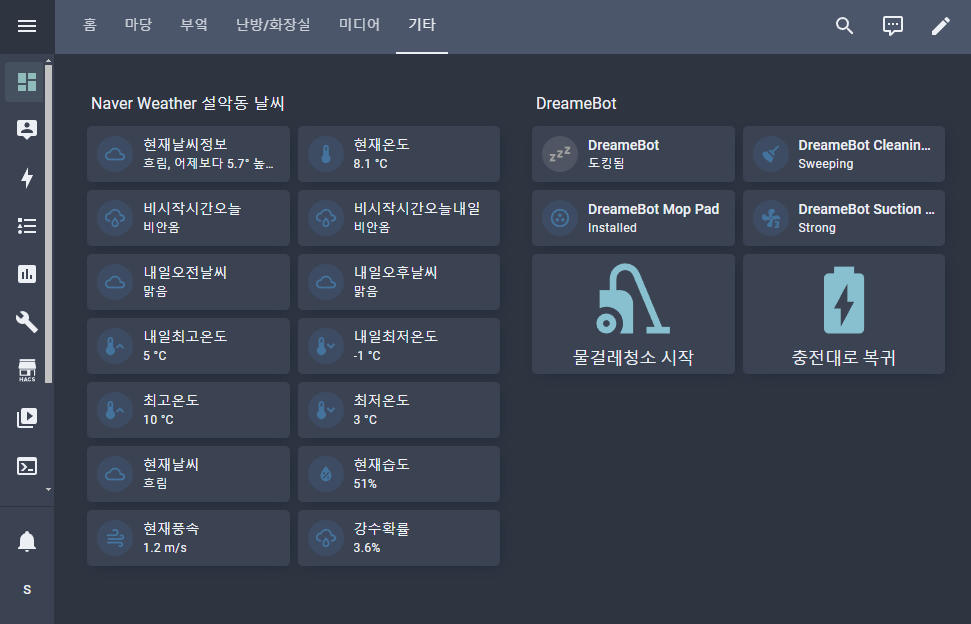This screenshot has height=624, width=971.
Task: Open the Media browser sidebar icon
Action: [x=27, y=418]
